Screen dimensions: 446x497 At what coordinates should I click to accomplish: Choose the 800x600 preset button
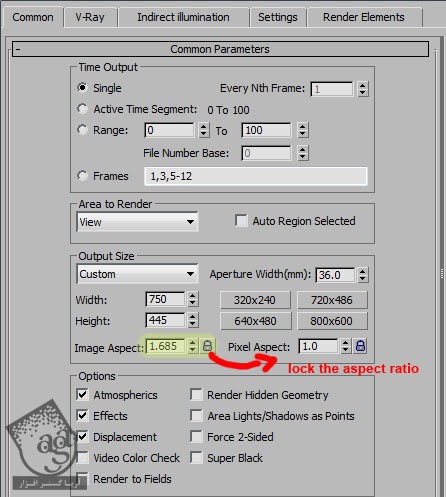(x=332, y=321)
